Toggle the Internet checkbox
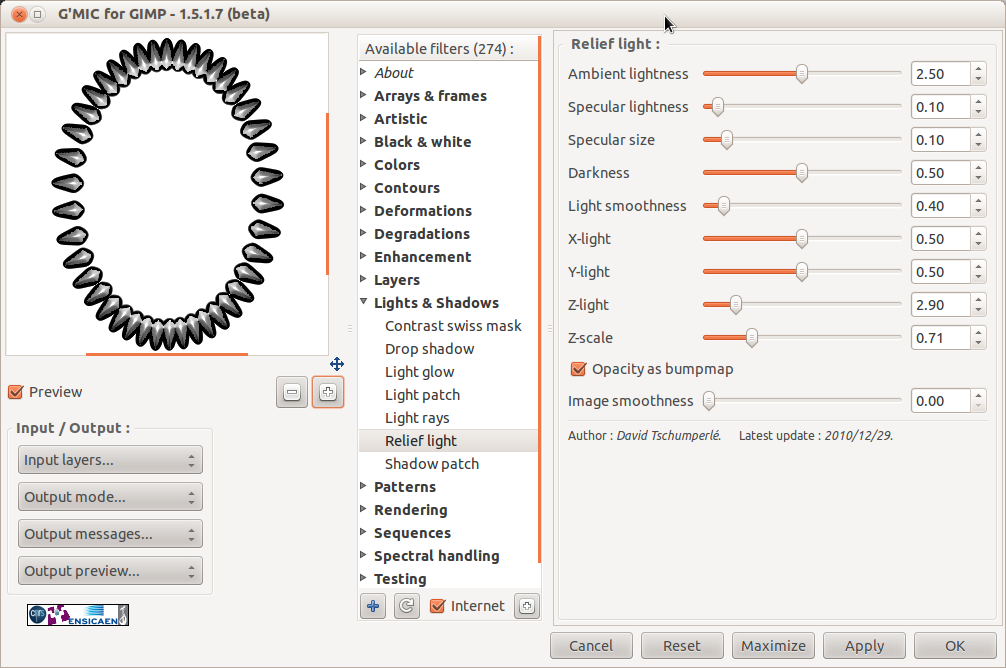This screenshot has height=668, width=1006. coord(437,606)
